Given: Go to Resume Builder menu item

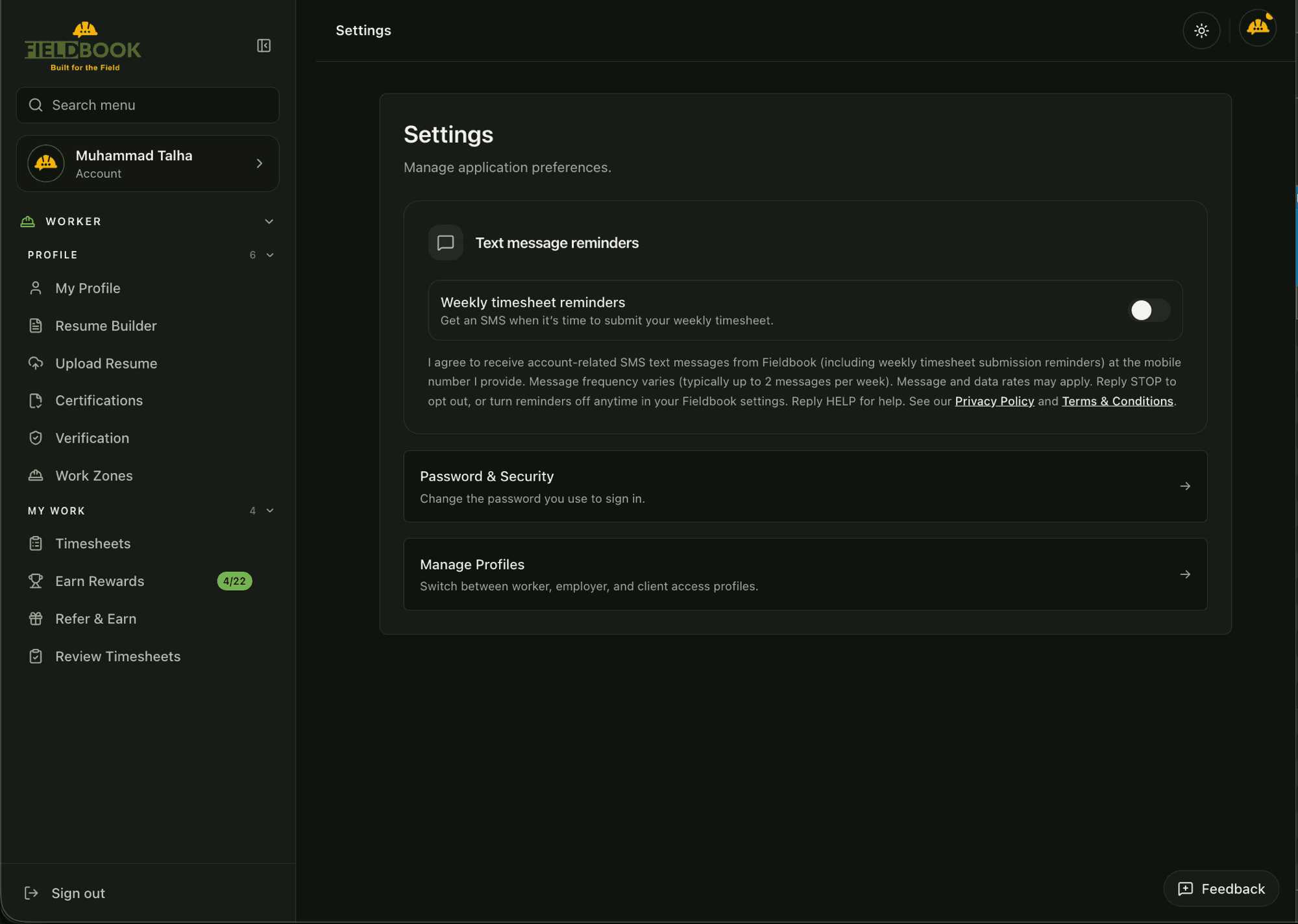Looking at the screenshot, I should click(x=148, y=326).
